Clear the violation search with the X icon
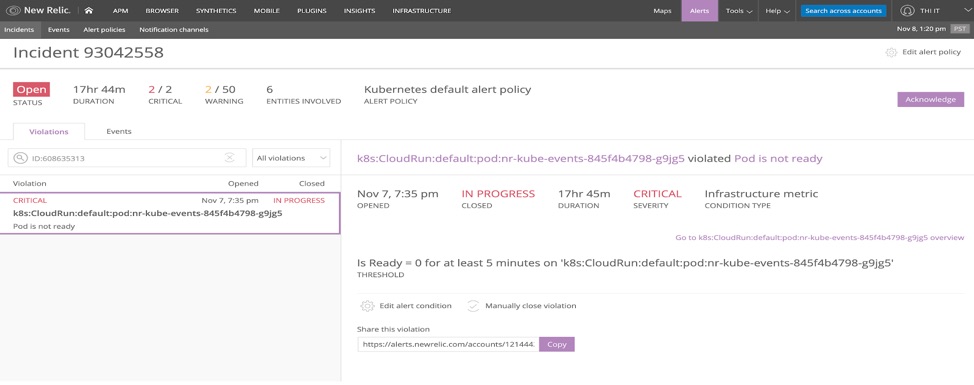The width and height of the screenshot is (974, 385). pos(229,158)
